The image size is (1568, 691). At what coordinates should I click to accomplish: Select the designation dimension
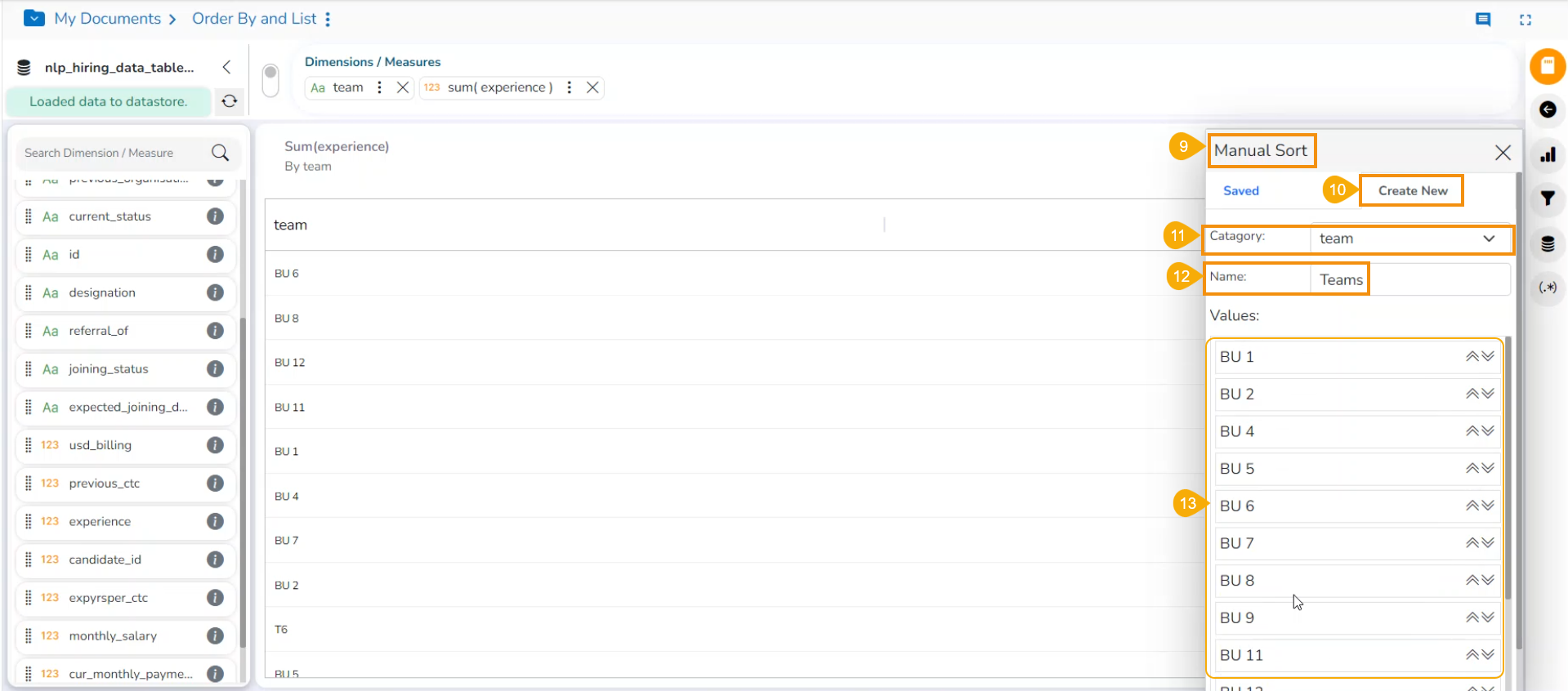point(126,292)
